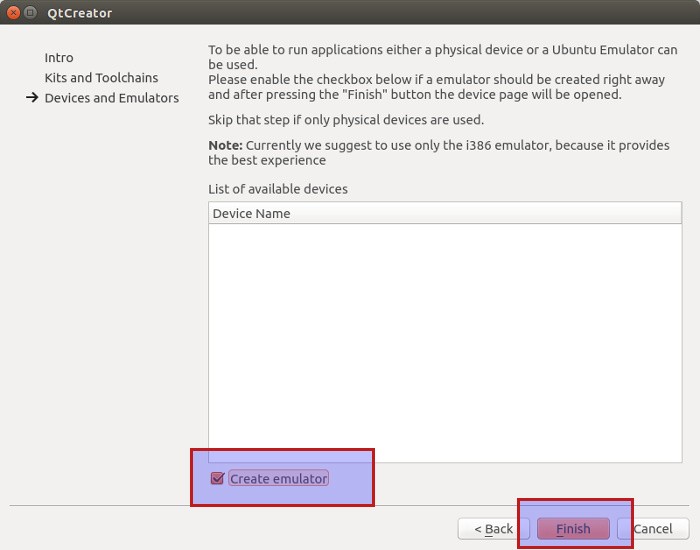The width and height of the screenshot is (700, 550).
Task: Click the List of available devices label
Action: pyautogui.click(x=278, y=189)
